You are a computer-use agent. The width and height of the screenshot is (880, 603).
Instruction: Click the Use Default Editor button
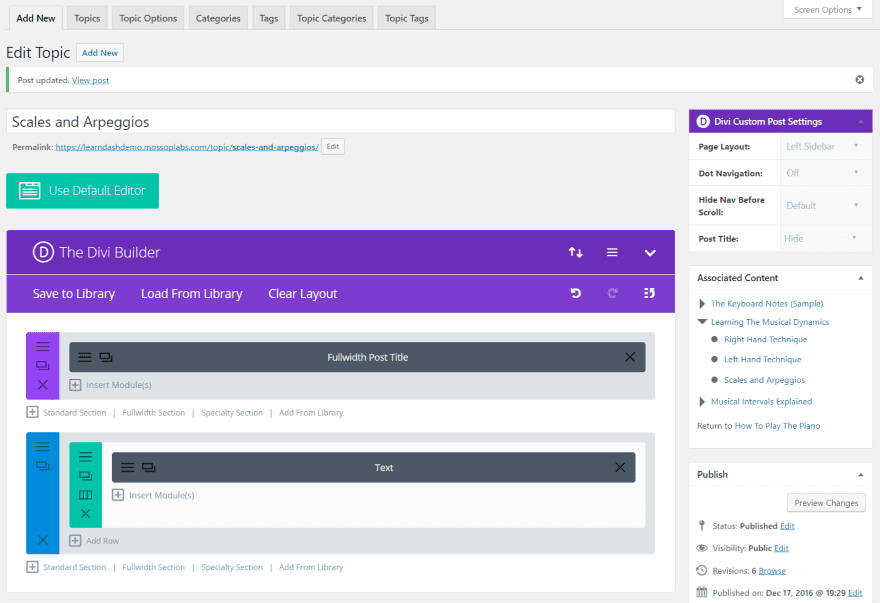(x=82, y=190)
